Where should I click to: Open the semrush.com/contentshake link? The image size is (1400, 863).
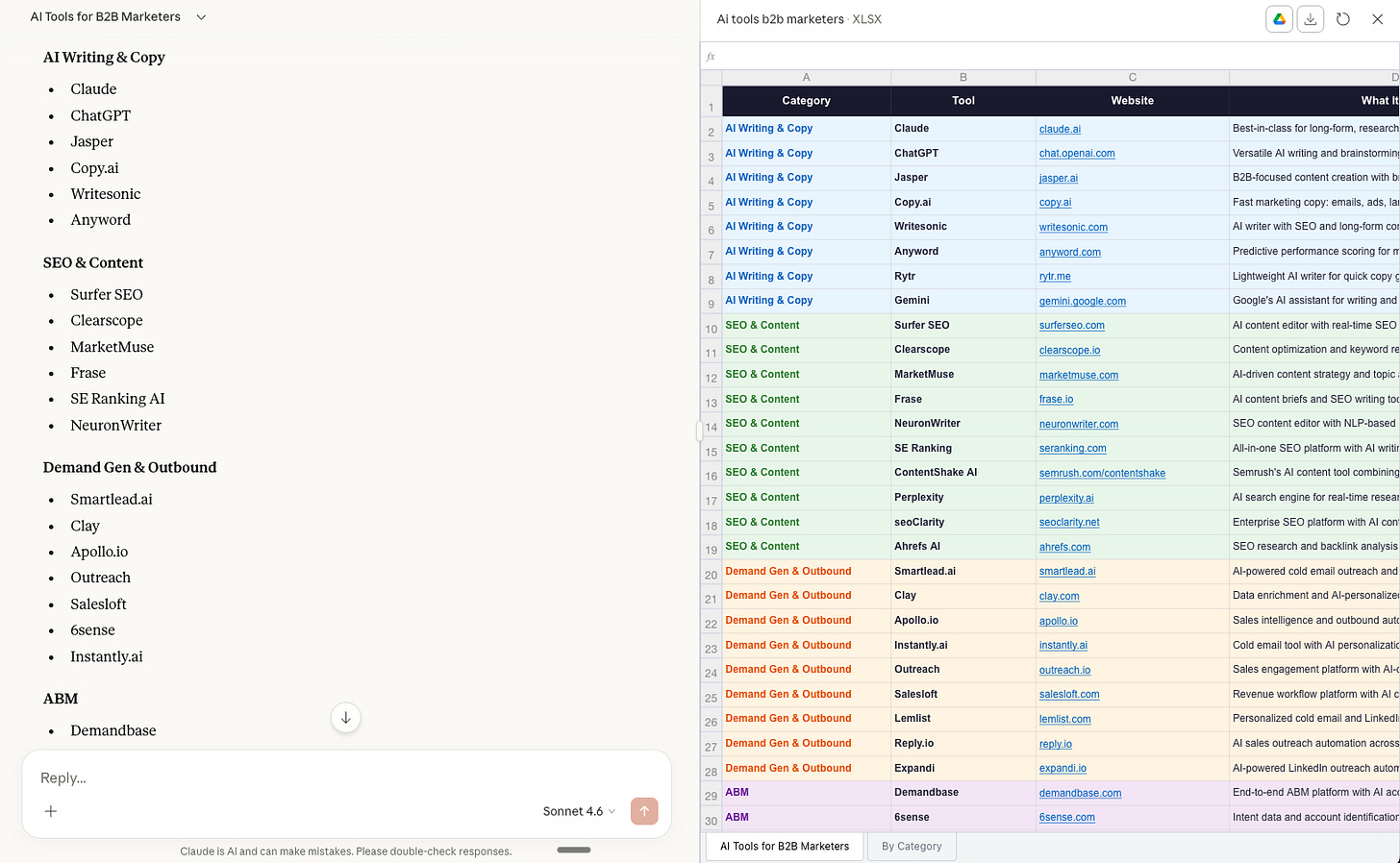(x=1102, y=473)
